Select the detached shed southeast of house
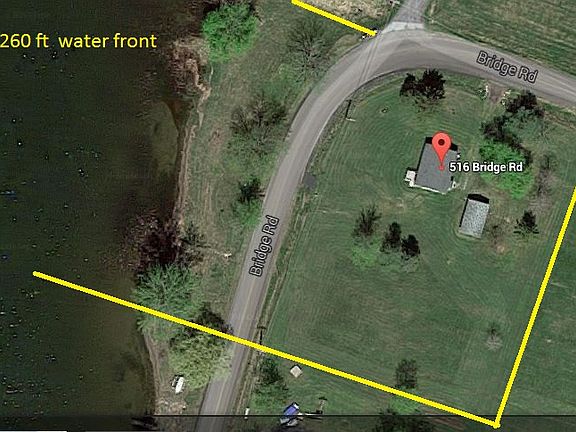Screen dimensions: 576x432 [474, 216]
